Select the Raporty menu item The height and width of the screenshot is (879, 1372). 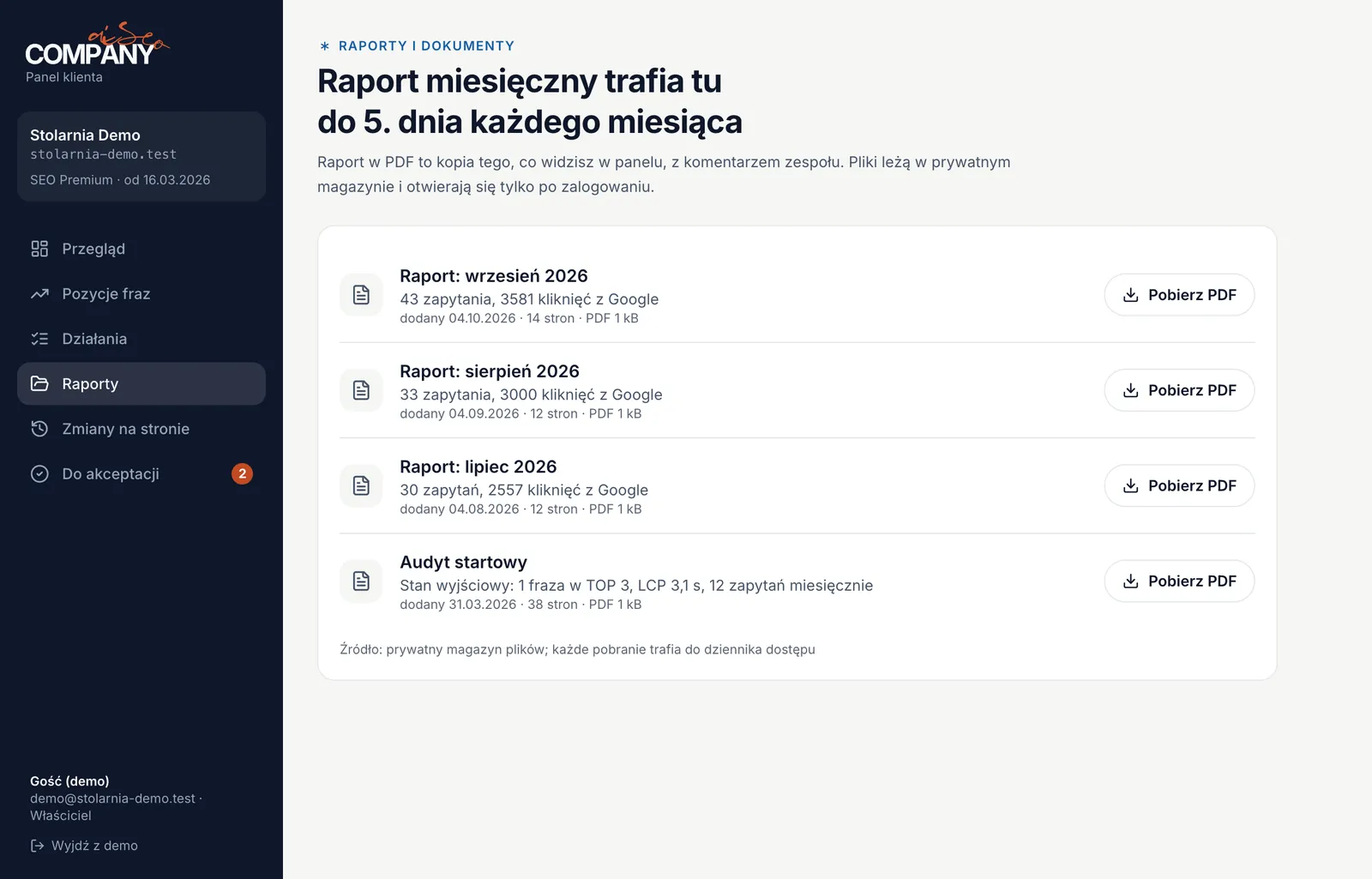point(141,383)
